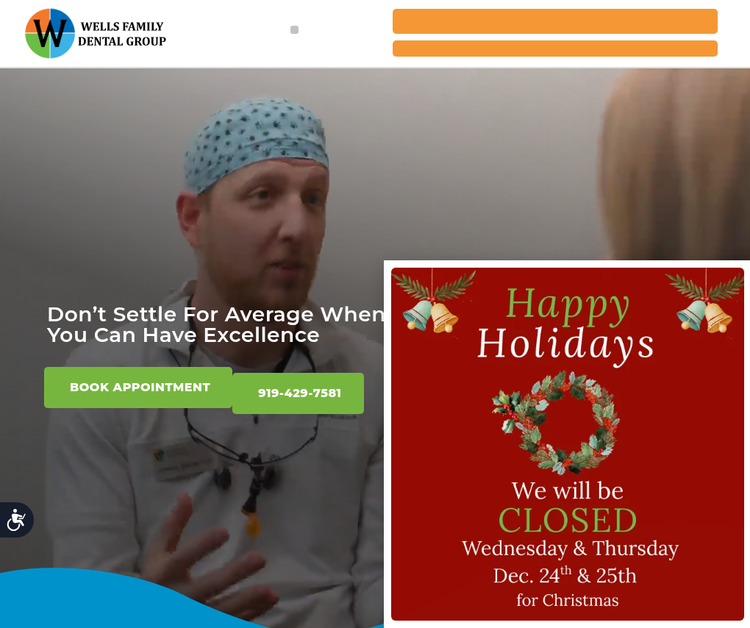Select the thin lower orange header bar

point(555,48)
